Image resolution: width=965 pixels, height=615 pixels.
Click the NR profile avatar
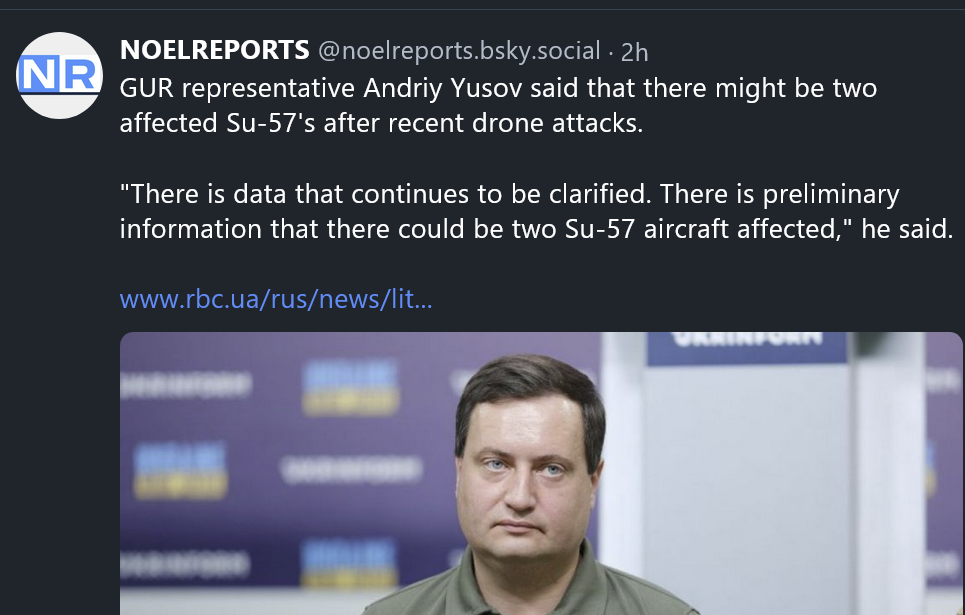point(61,76)
